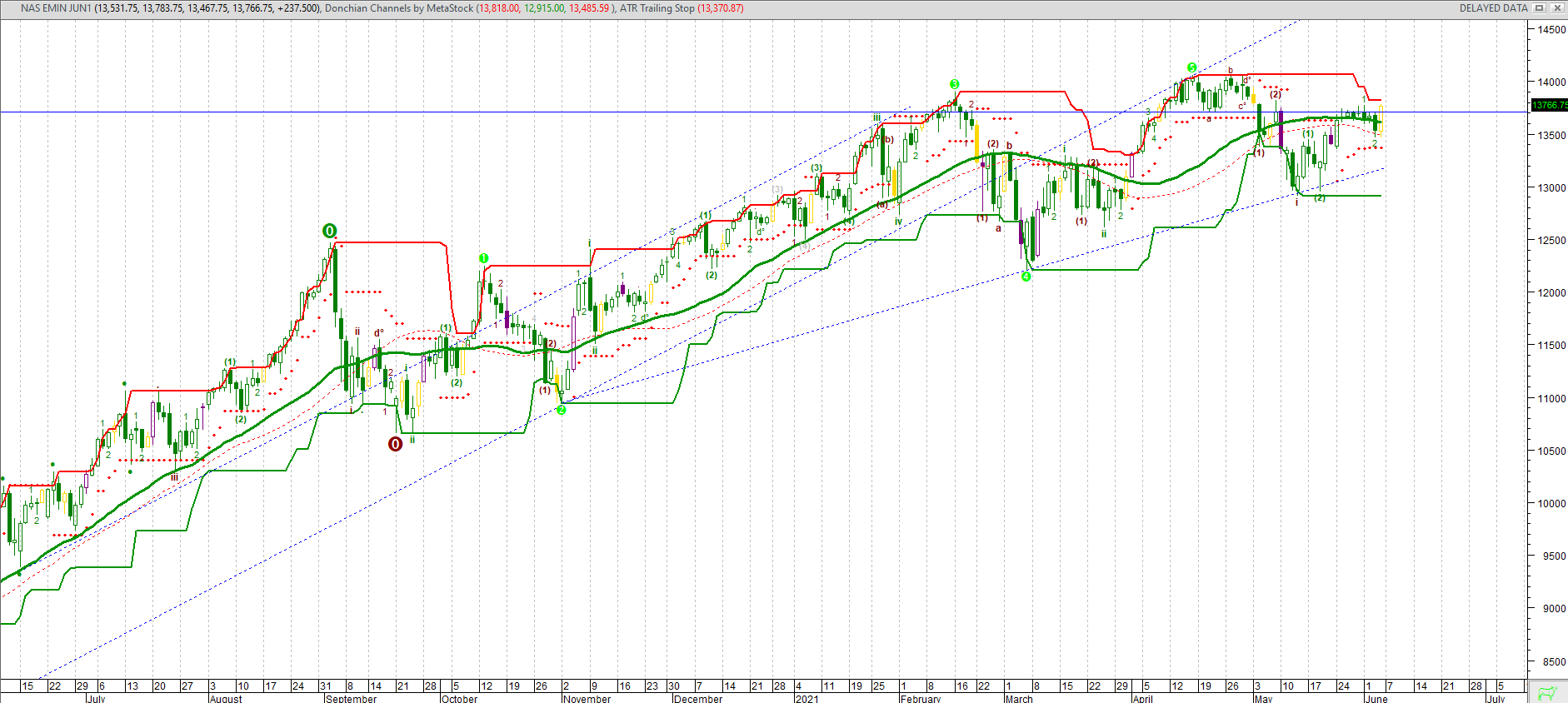Click the December label on the date axis
1568x703 pixels.
(697, 699)
